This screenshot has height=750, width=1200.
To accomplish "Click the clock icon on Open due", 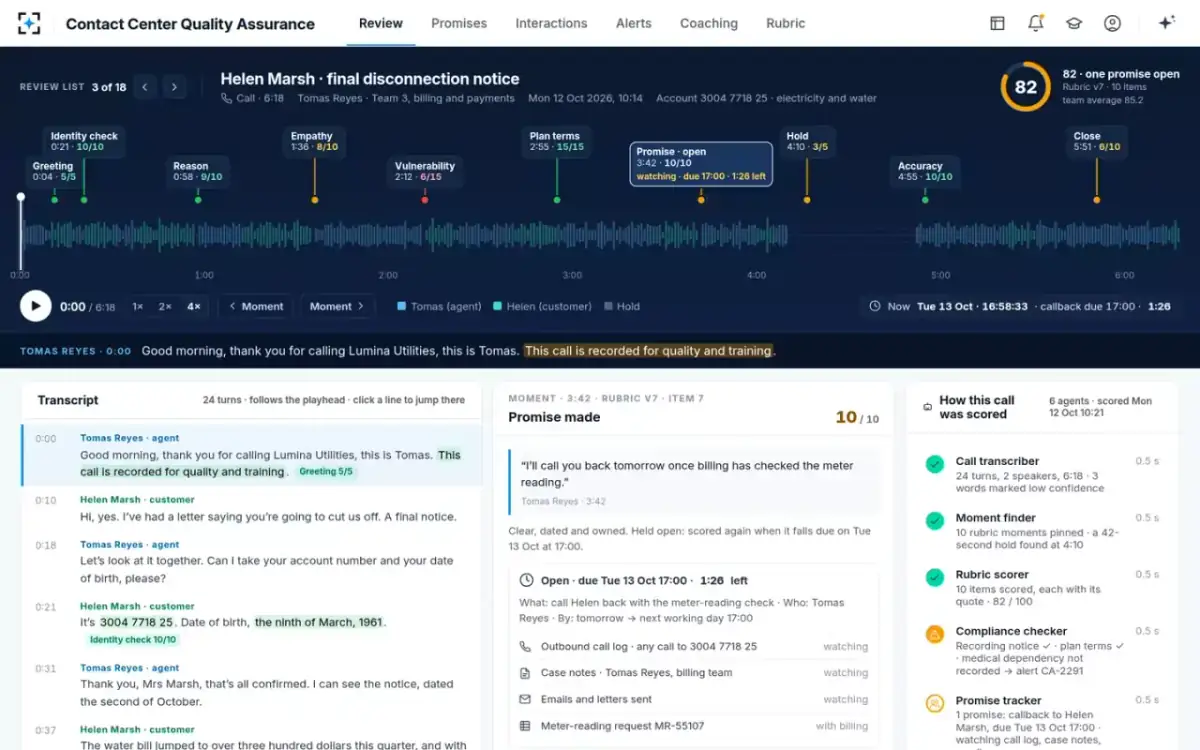I will [x=527, y=580].
